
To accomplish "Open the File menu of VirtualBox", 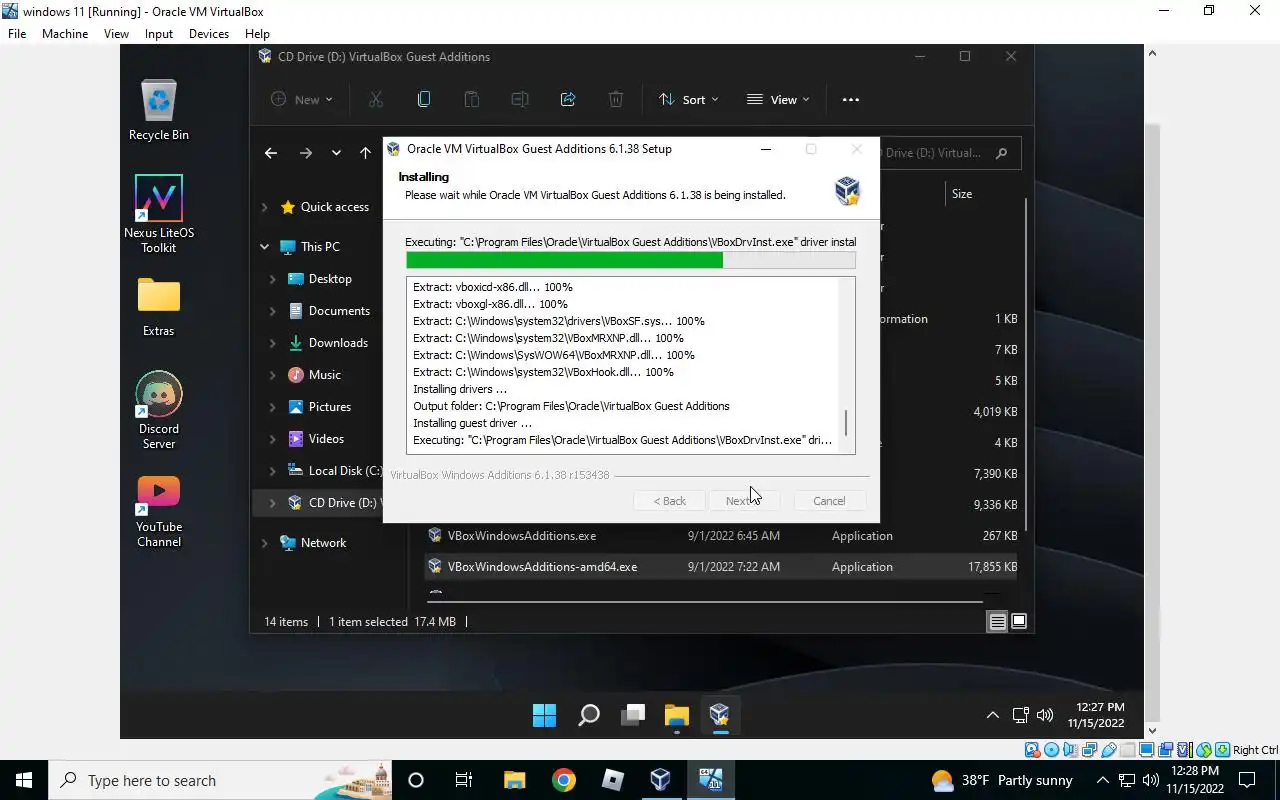I will pyautogui.click(x=17, y=33).
